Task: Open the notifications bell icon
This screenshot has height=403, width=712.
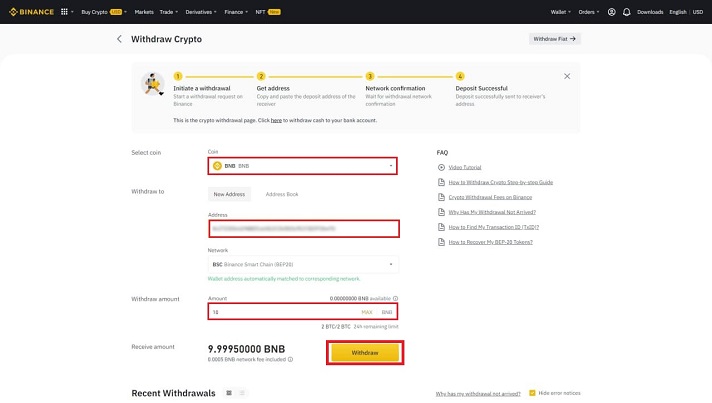Action: 627,12
